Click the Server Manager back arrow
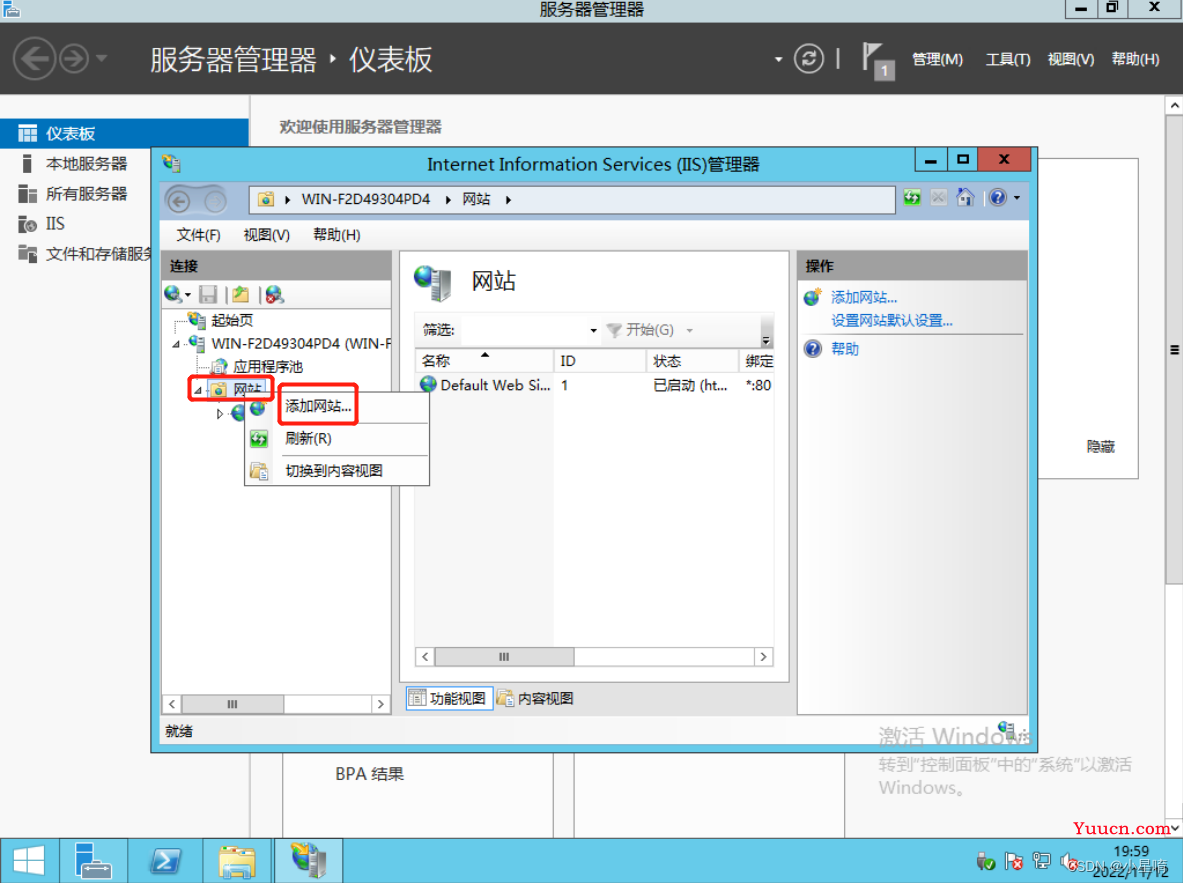1183x883 pixels. [34, 59]
